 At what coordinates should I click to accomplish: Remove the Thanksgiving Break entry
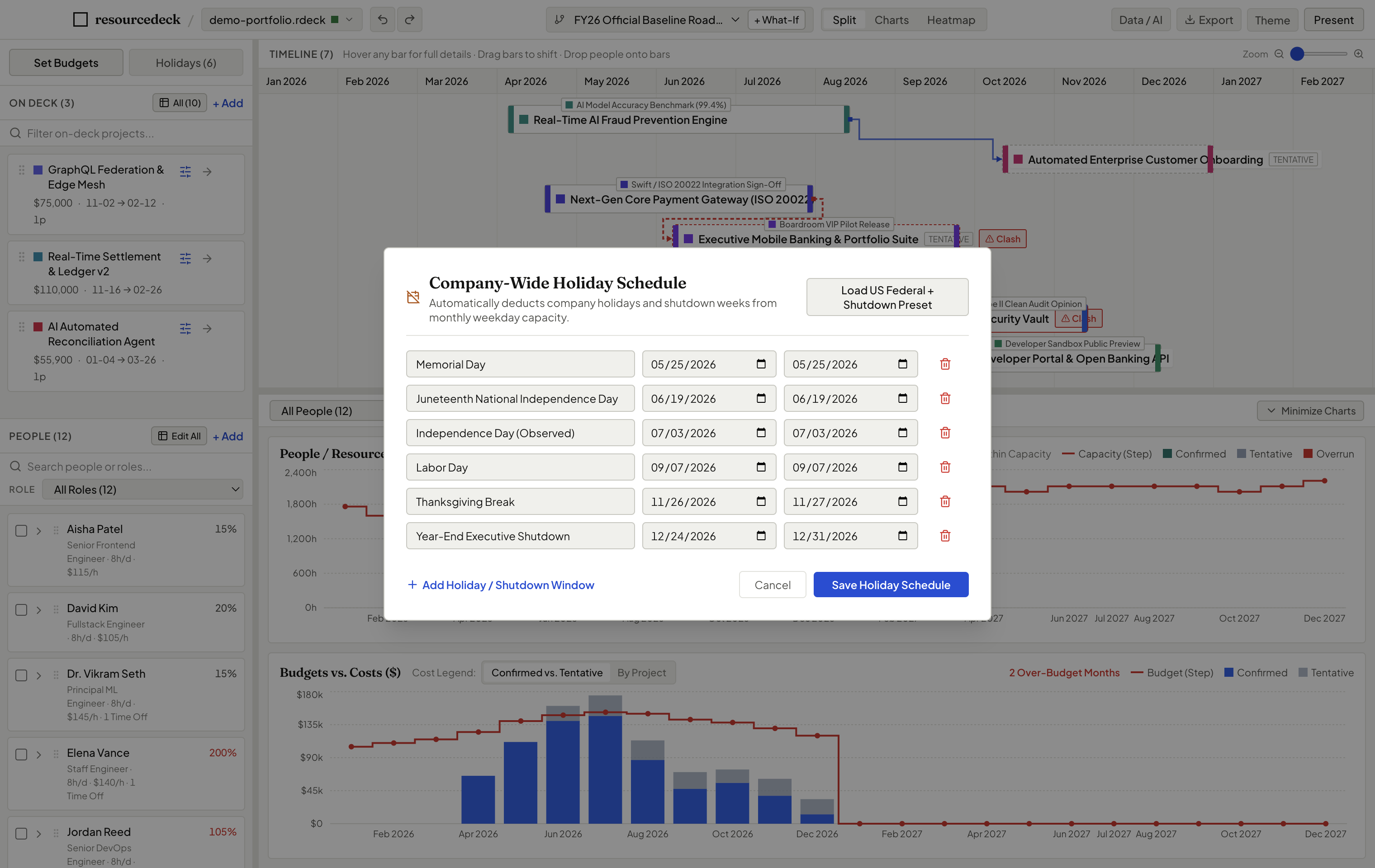click(x=945, y=501)
